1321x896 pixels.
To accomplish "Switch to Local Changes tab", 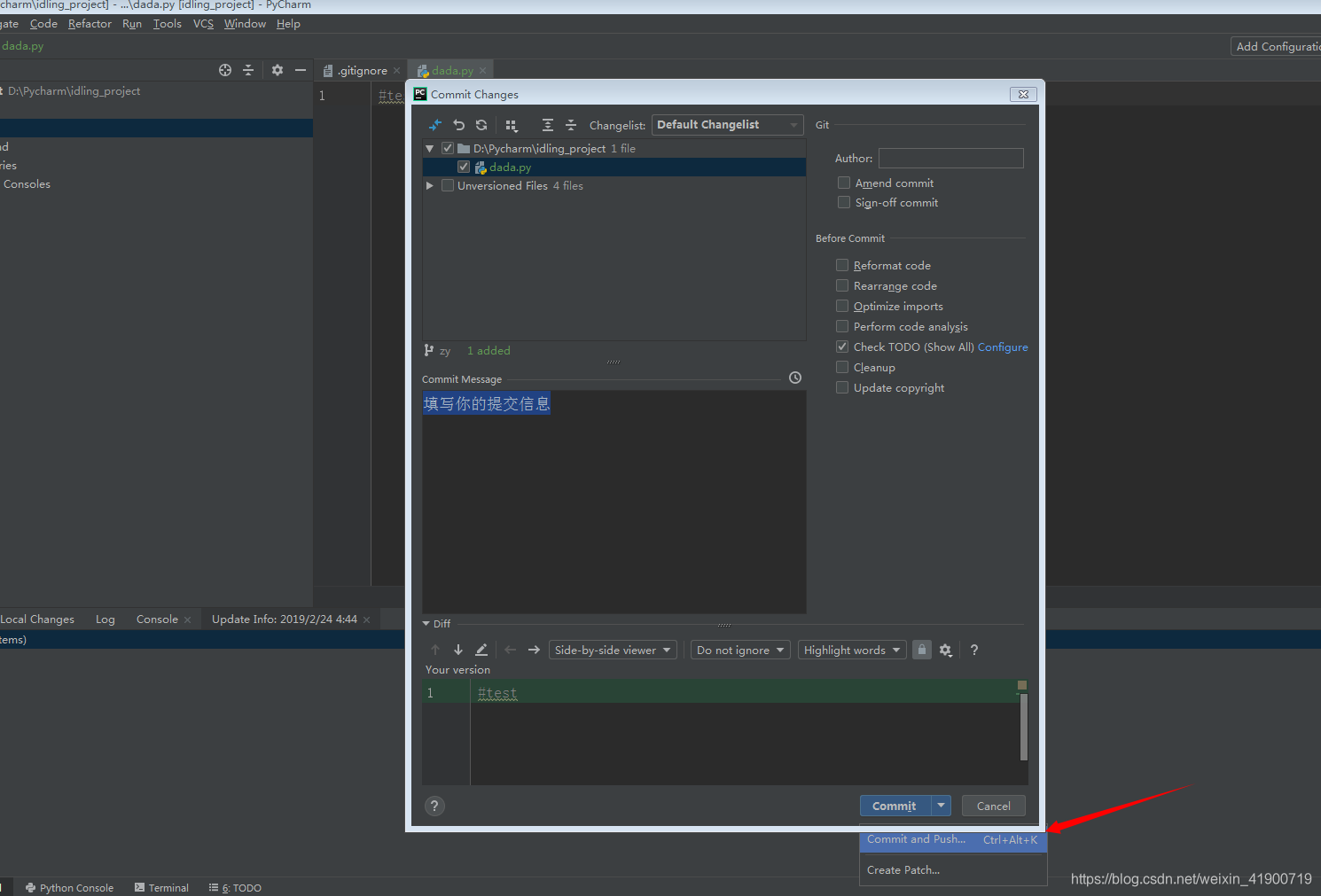I will [37, 619].
